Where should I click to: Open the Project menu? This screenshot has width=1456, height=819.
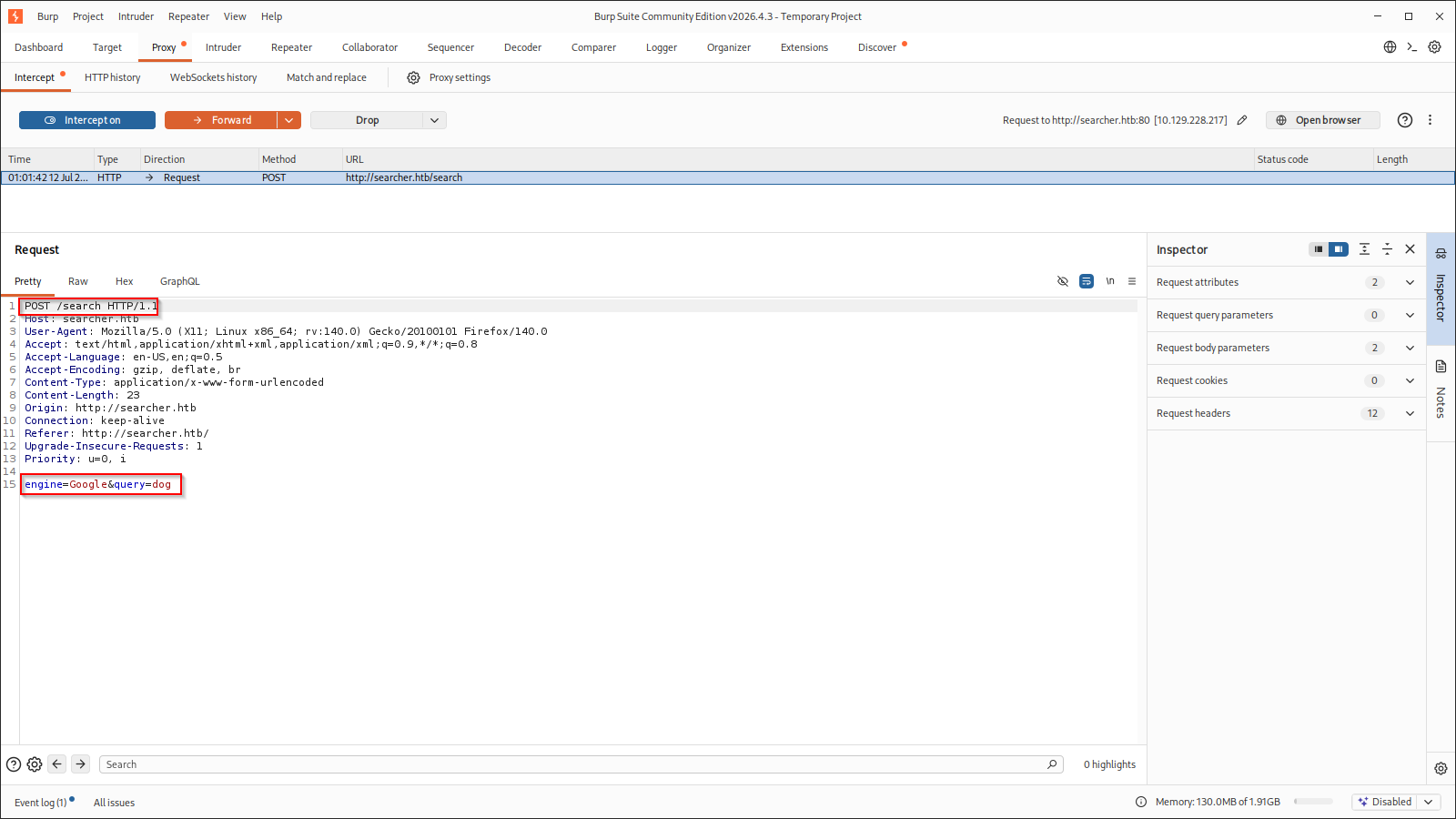88,16
